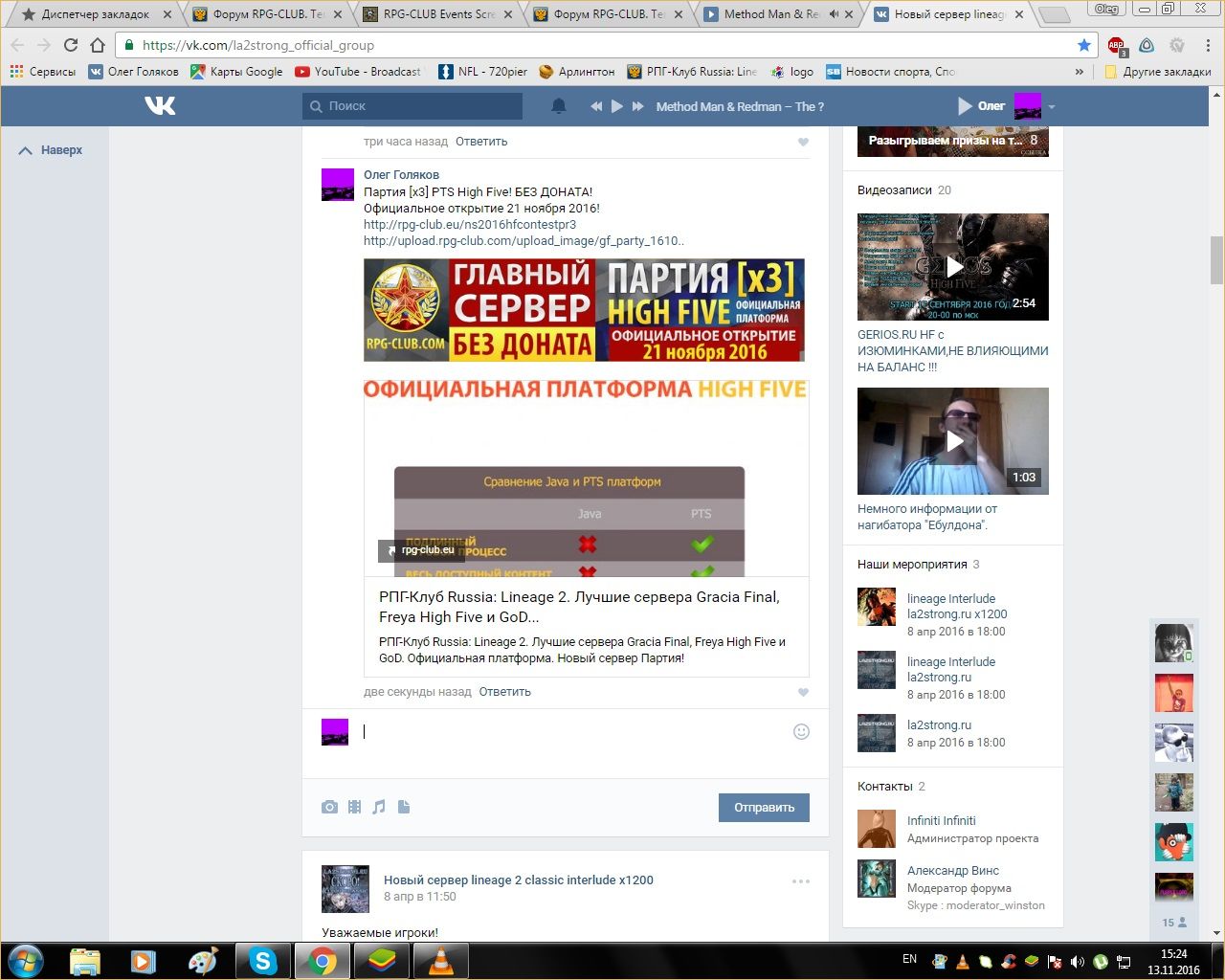Reply to the три часа назад comment
This screenshot has width=1225, height=980.
pyautogui.click(x=481, y=142)
